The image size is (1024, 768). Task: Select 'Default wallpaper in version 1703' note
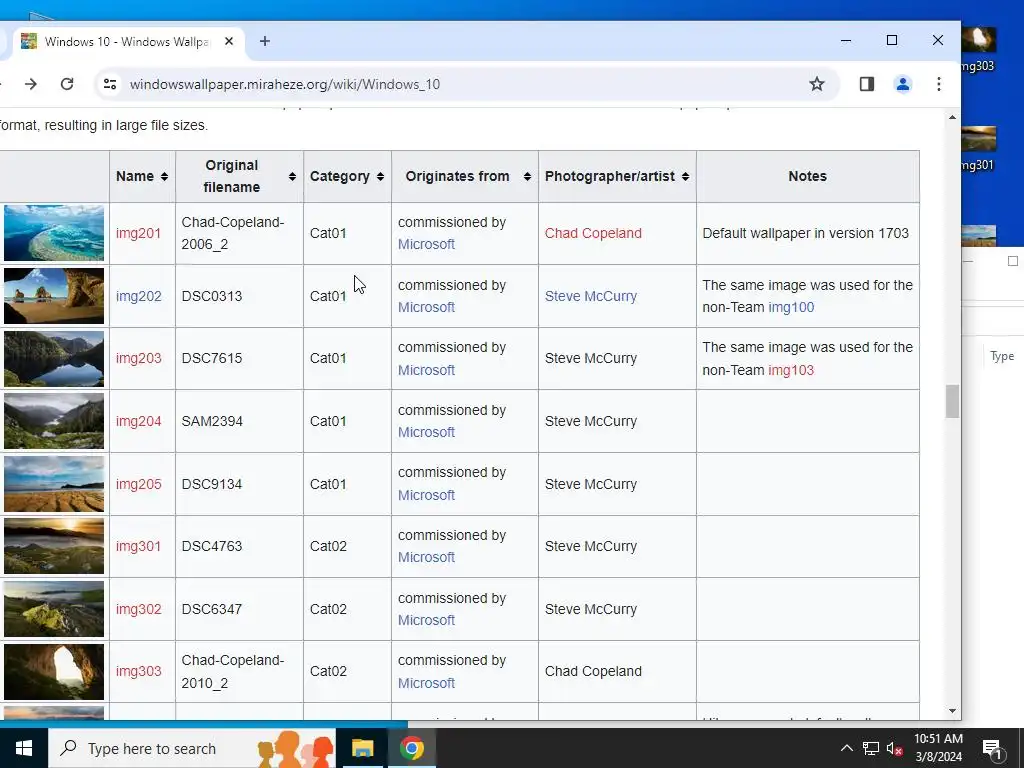click(805, 233)
